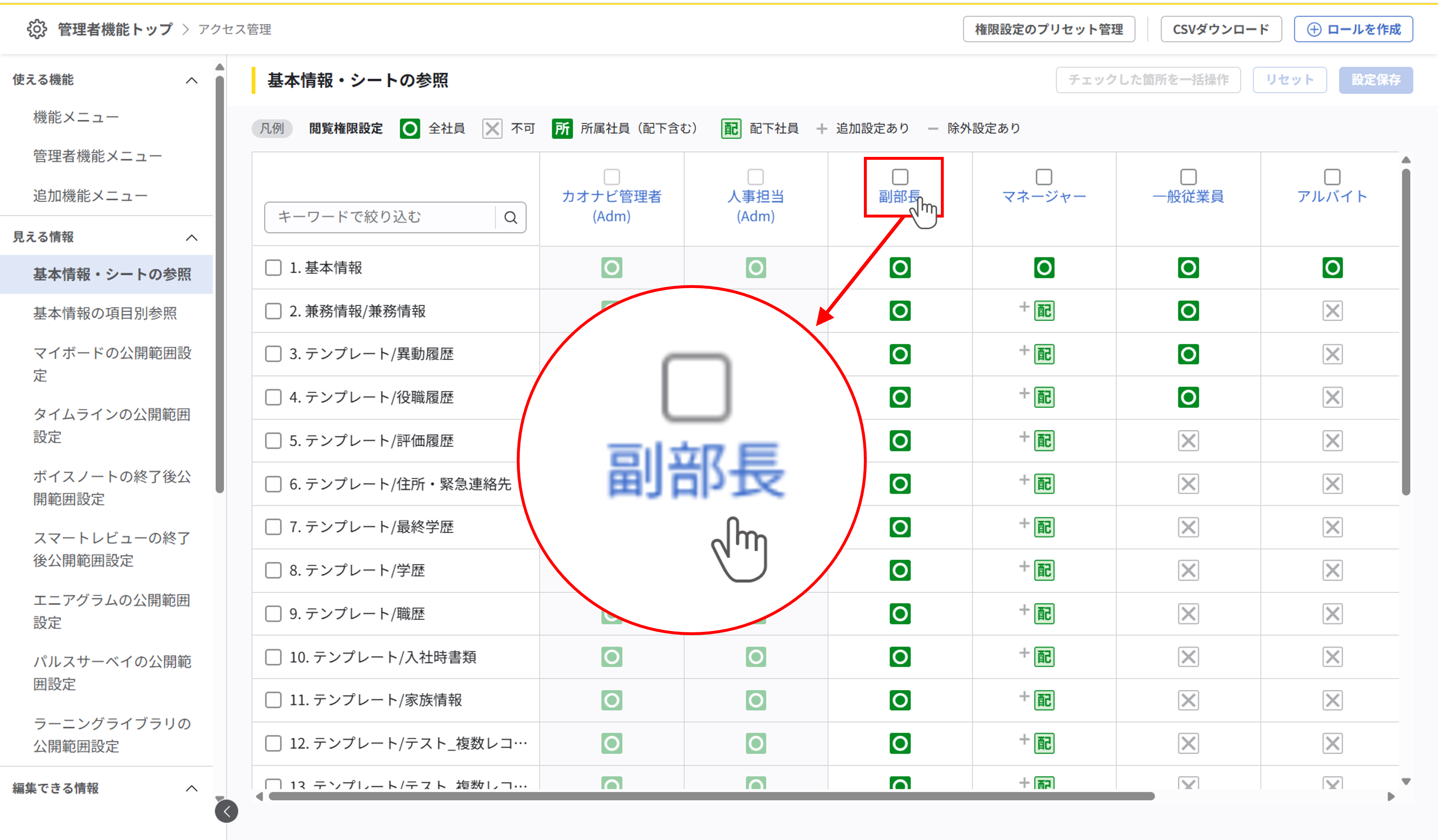The width and height of the screenshot is (1438, 840).
Task: Click チェックした箇所を一括操作 button
Action: click(1148, 80)
